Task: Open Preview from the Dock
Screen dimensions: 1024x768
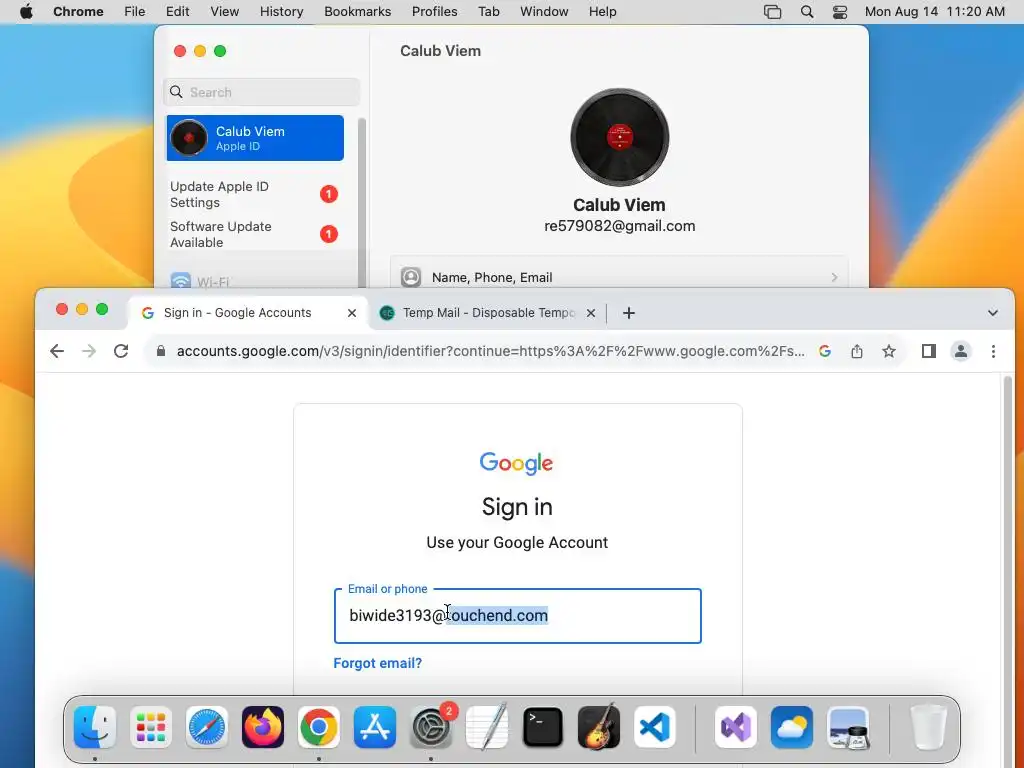Action: (x=848, y=727)
